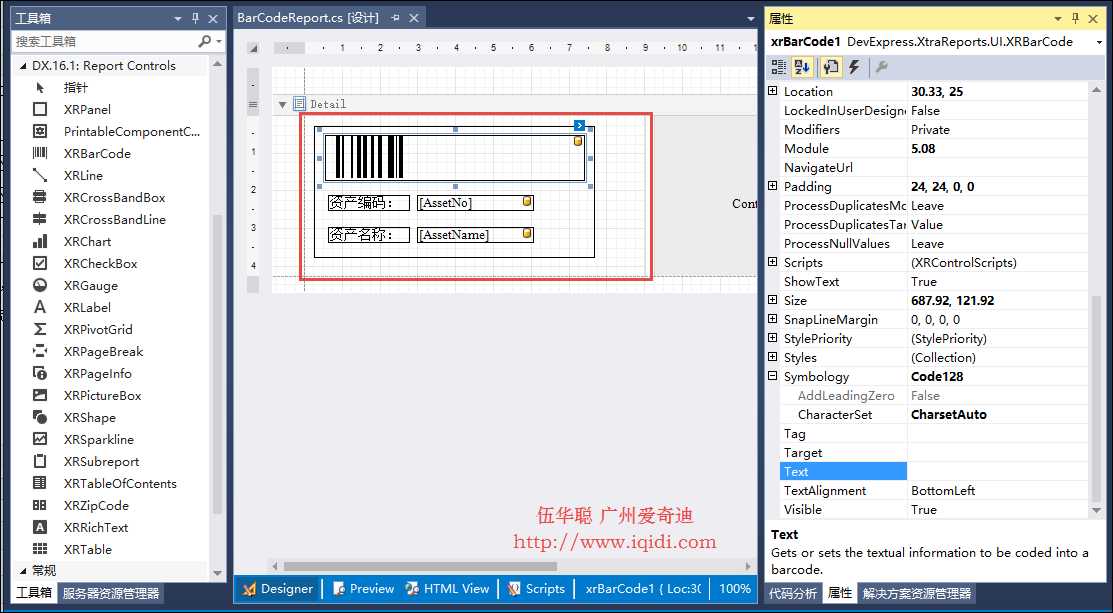Select the Text property row
1113x613 pixels.
tap(933, 472)
